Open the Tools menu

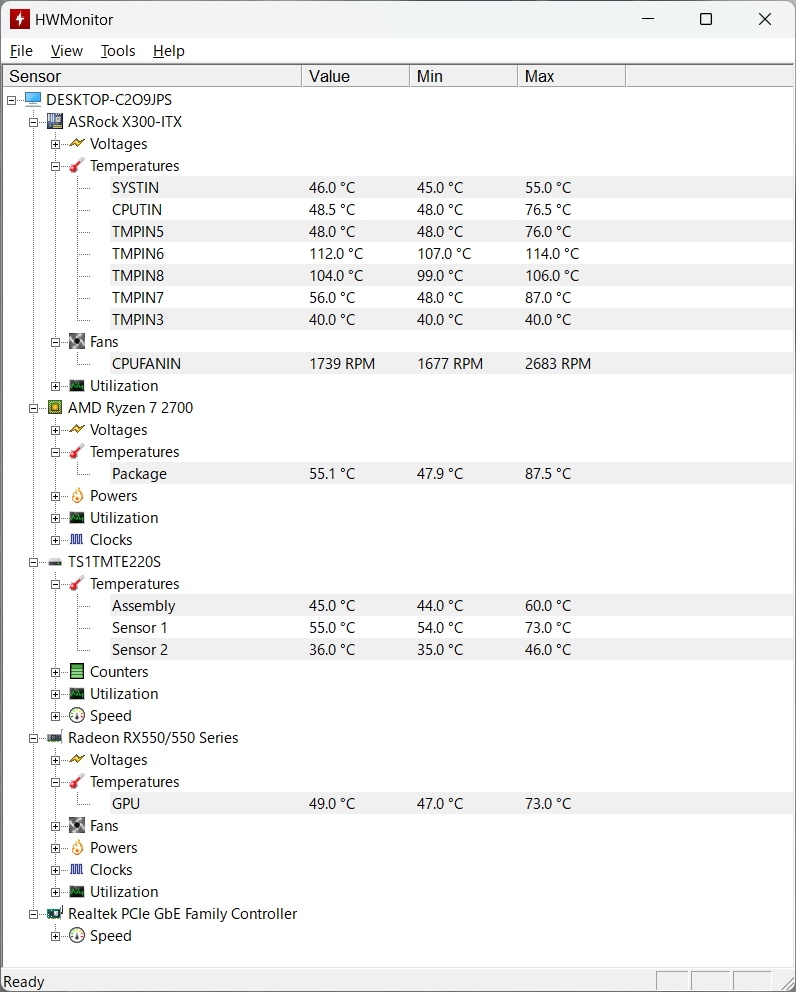pos(118,51)
